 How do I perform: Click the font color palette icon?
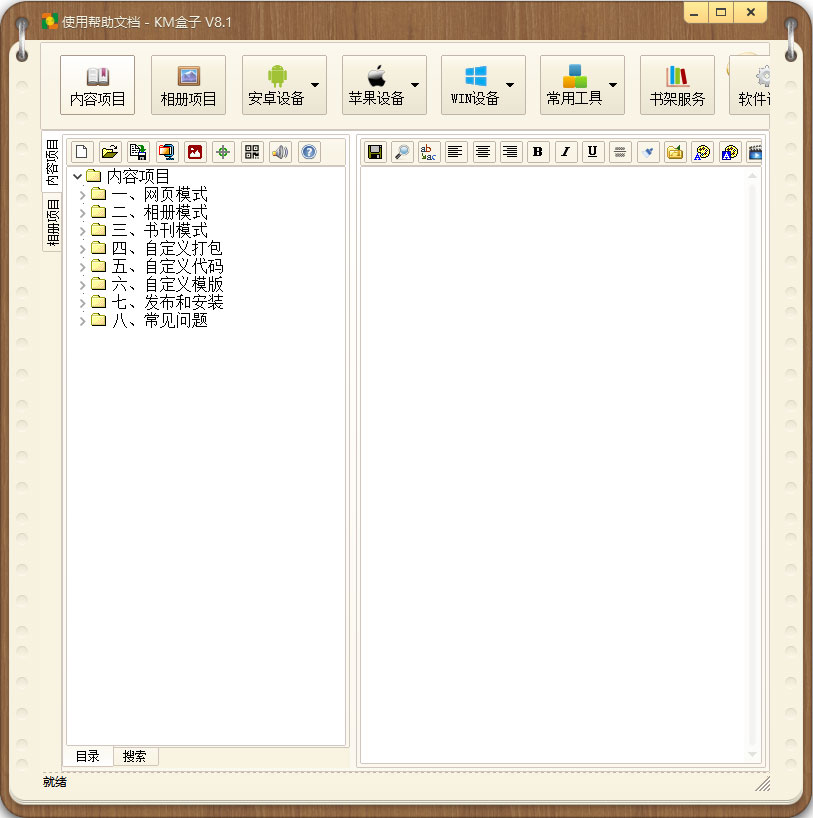(x=702, y=152)
